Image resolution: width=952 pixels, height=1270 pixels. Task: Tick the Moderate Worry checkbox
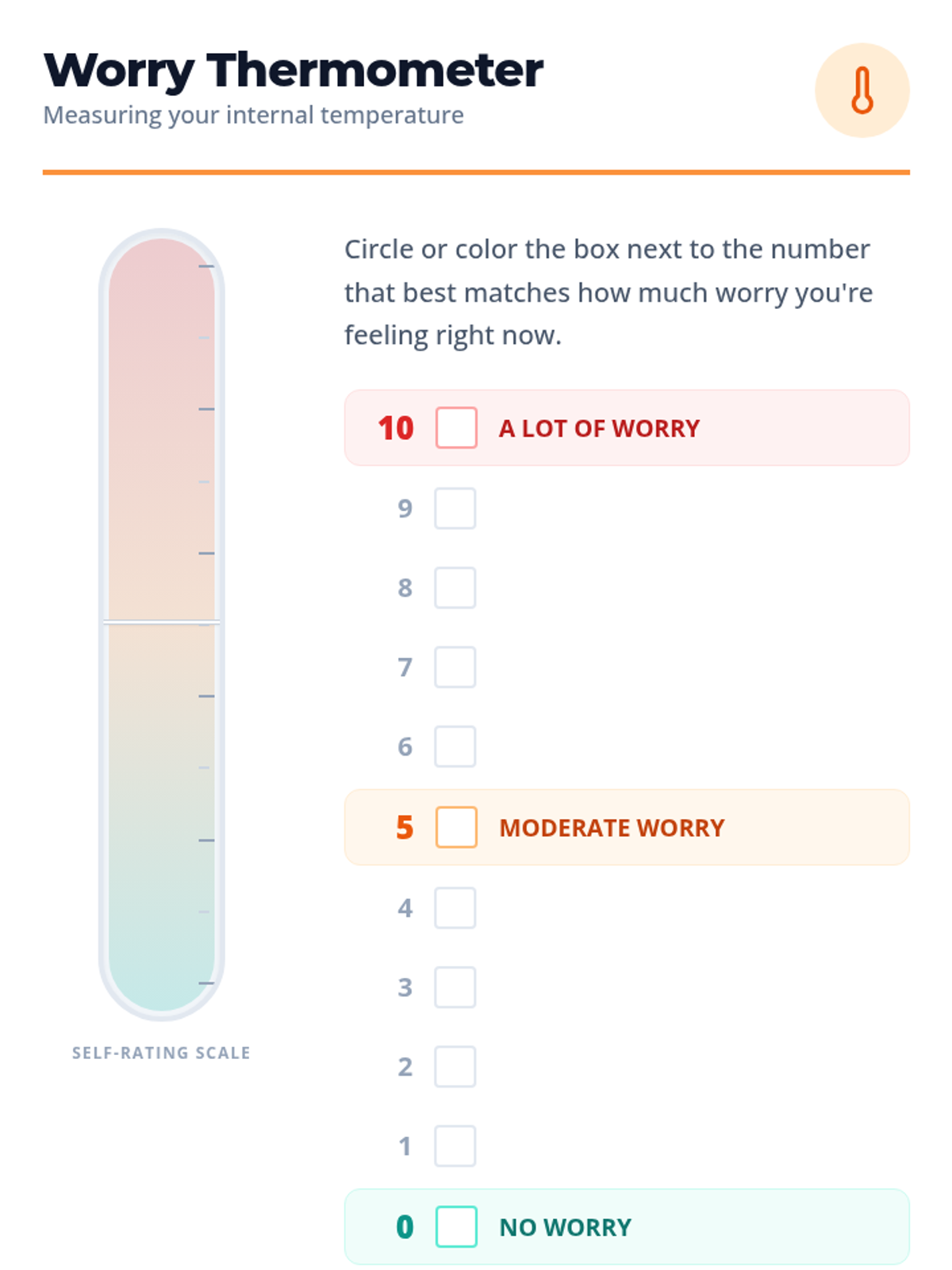click(456, 827)
